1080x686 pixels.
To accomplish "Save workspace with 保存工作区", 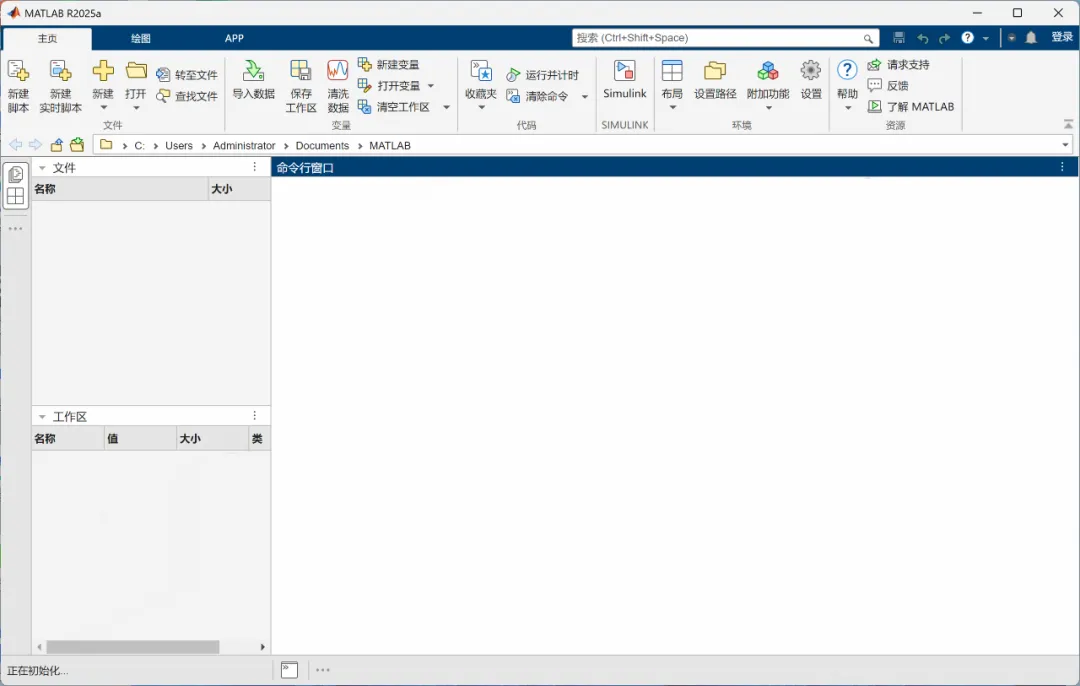I will 301,86.
